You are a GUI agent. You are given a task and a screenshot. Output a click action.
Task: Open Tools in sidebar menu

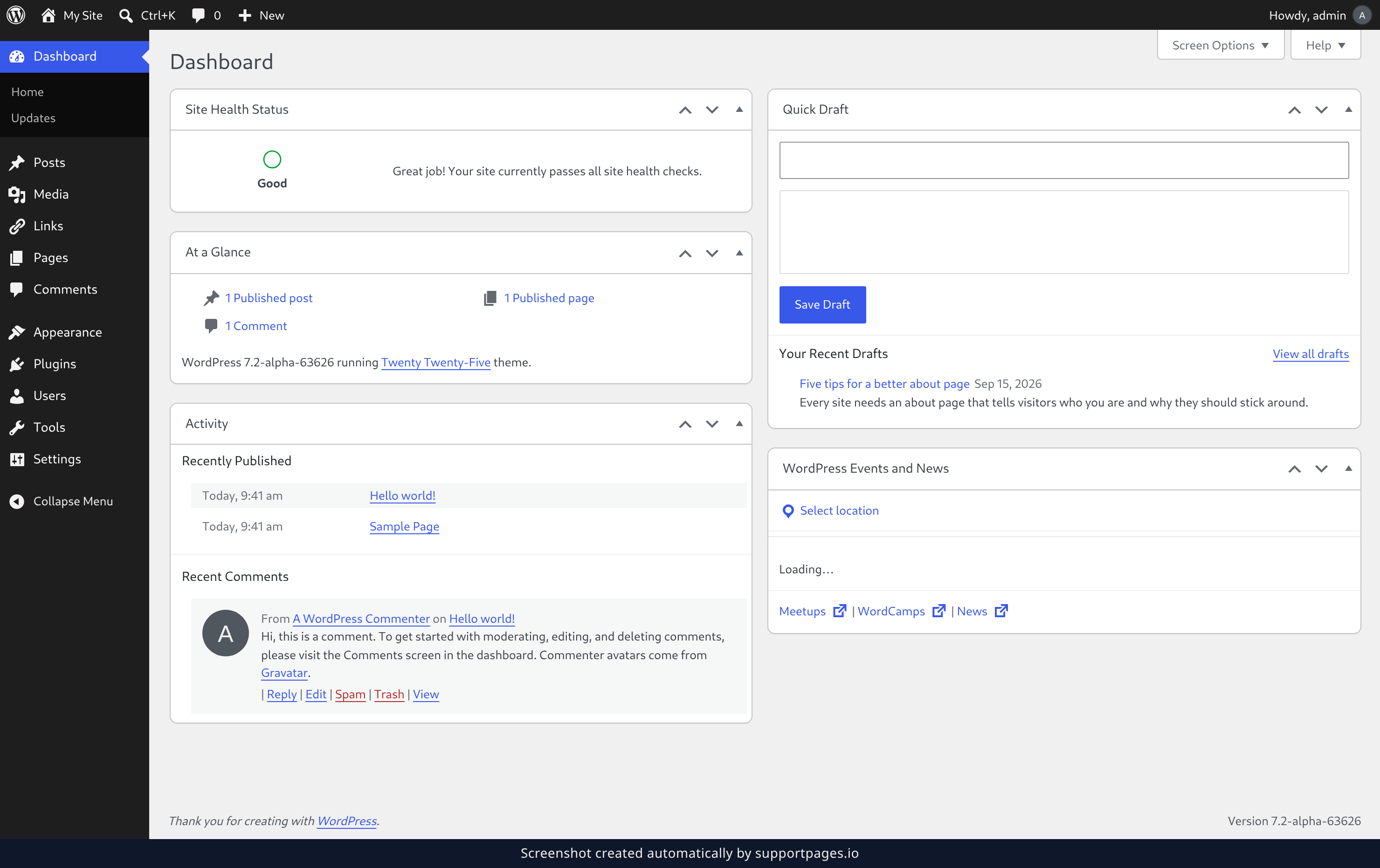point(75,427)
